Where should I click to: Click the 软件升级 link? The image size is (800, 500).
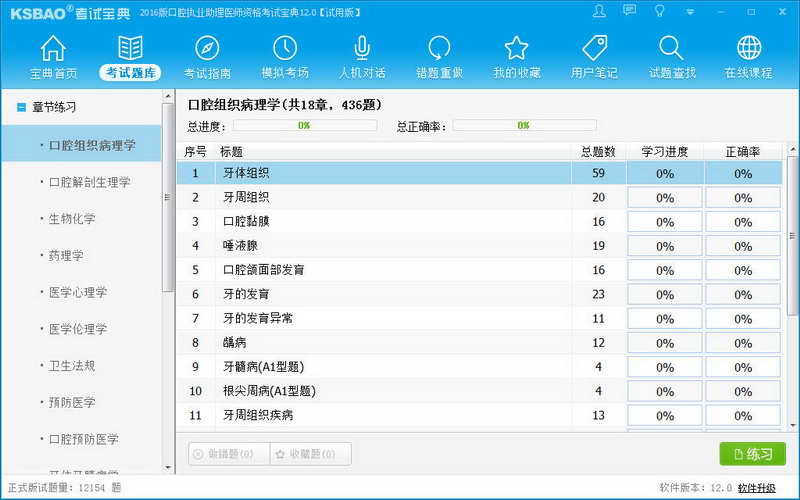click(756, 488)
